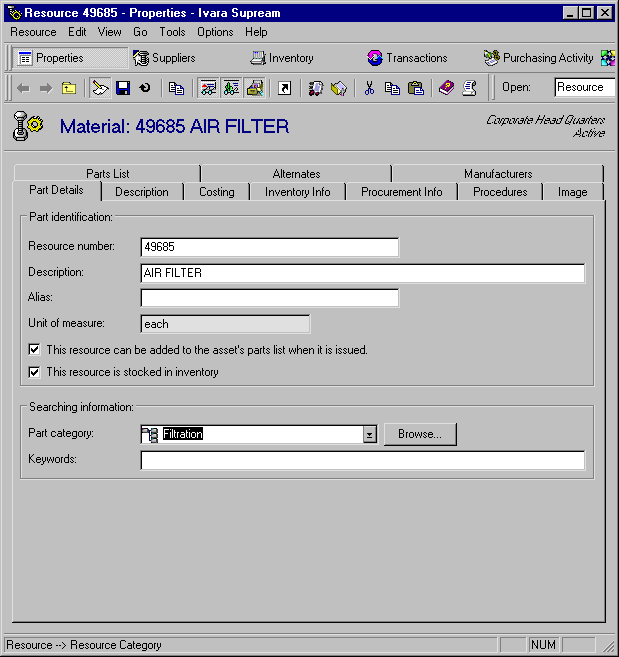Click into the empty Alias field
Image resolution: width=619 pixels, height=657 pixels.
(x=270, y=298)
